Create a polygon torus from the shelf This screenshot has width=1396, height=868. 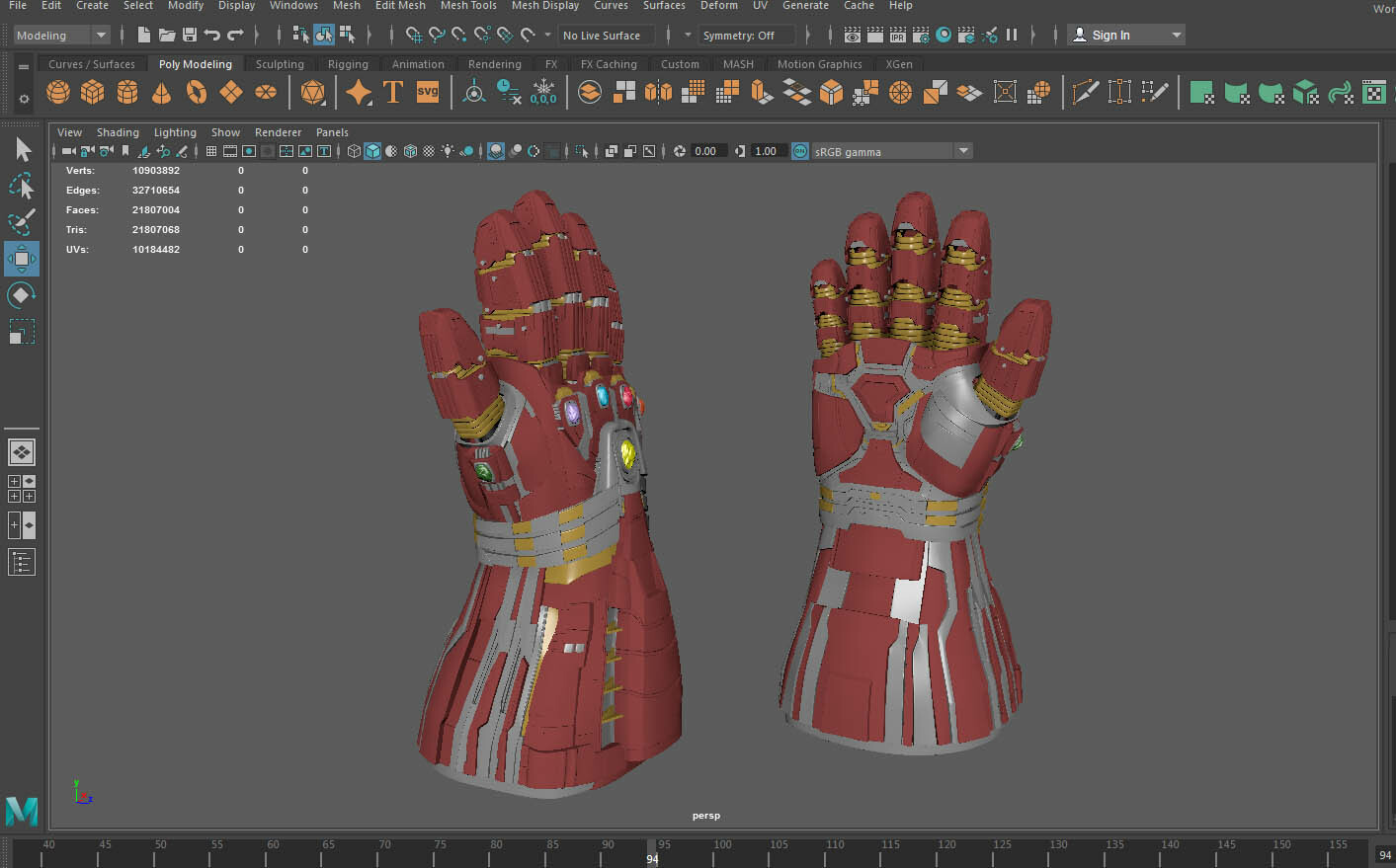coord(196,91)
